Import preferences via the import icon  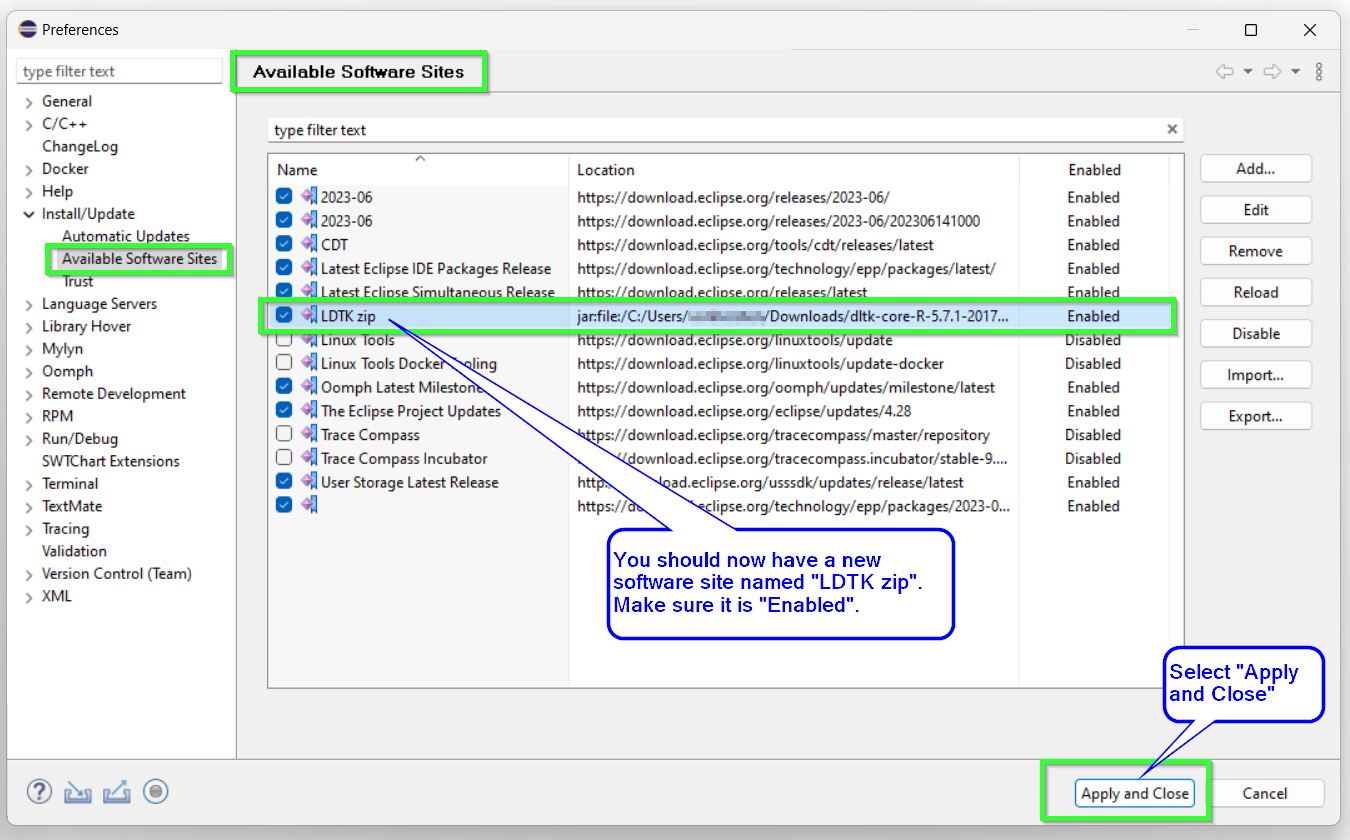pos(77,791)
